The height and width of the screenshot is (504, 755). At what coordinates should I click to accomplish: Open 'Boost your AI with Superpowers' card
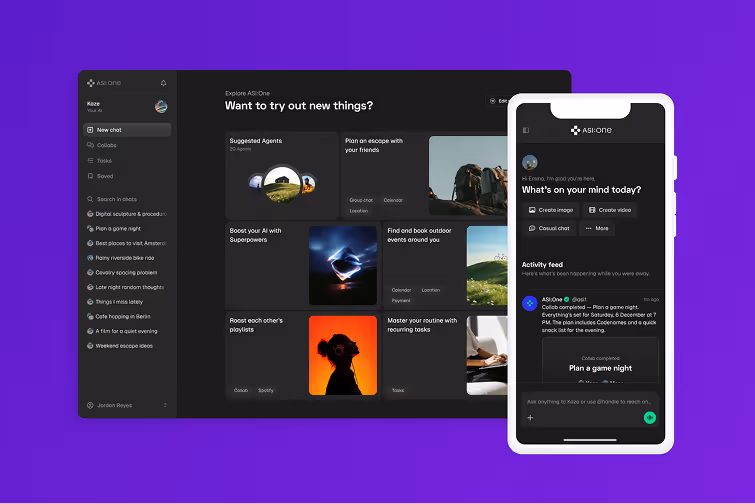[x=302, y=265]
